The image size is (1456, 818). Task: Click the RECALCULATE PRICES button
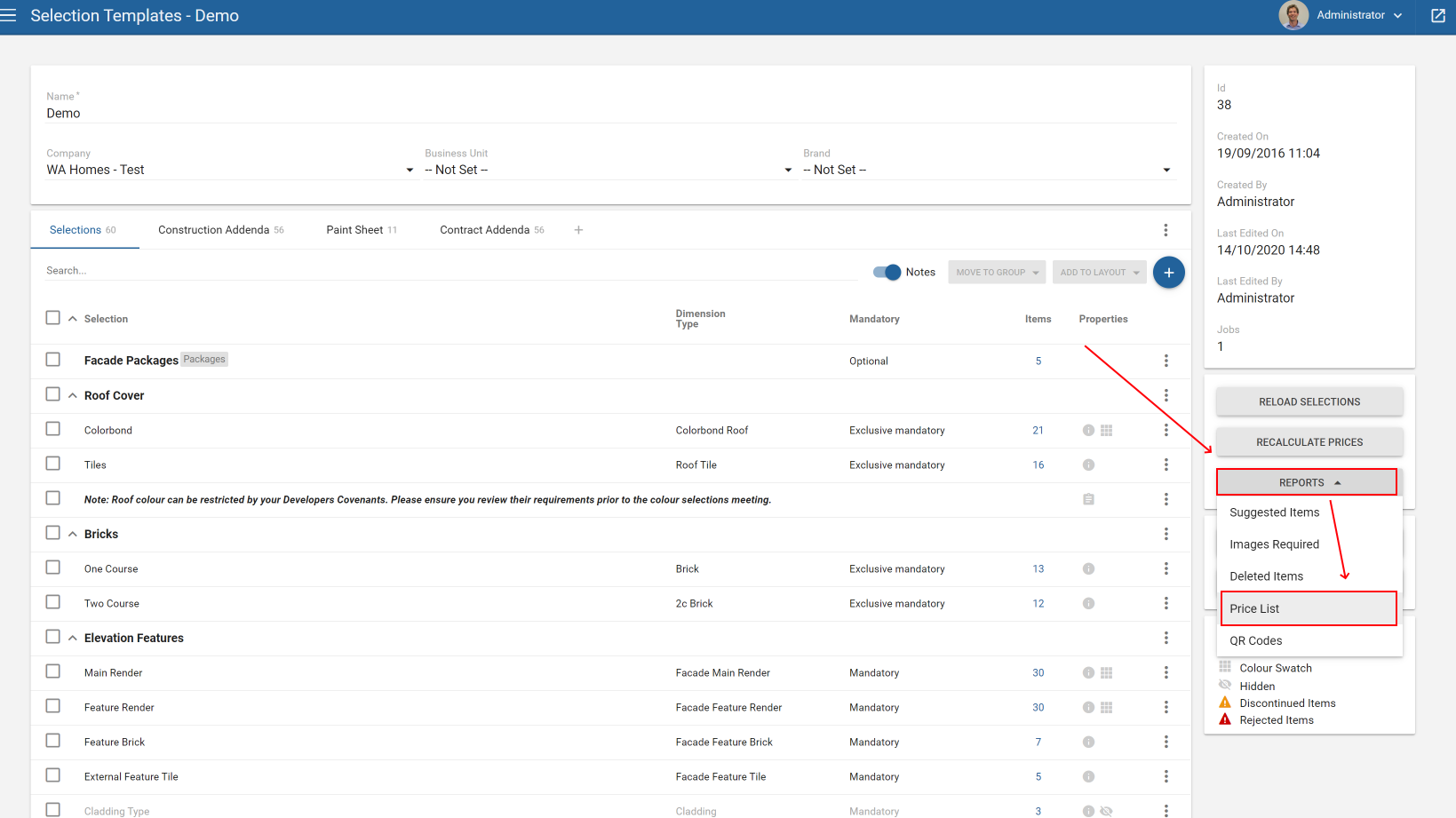1309,441
